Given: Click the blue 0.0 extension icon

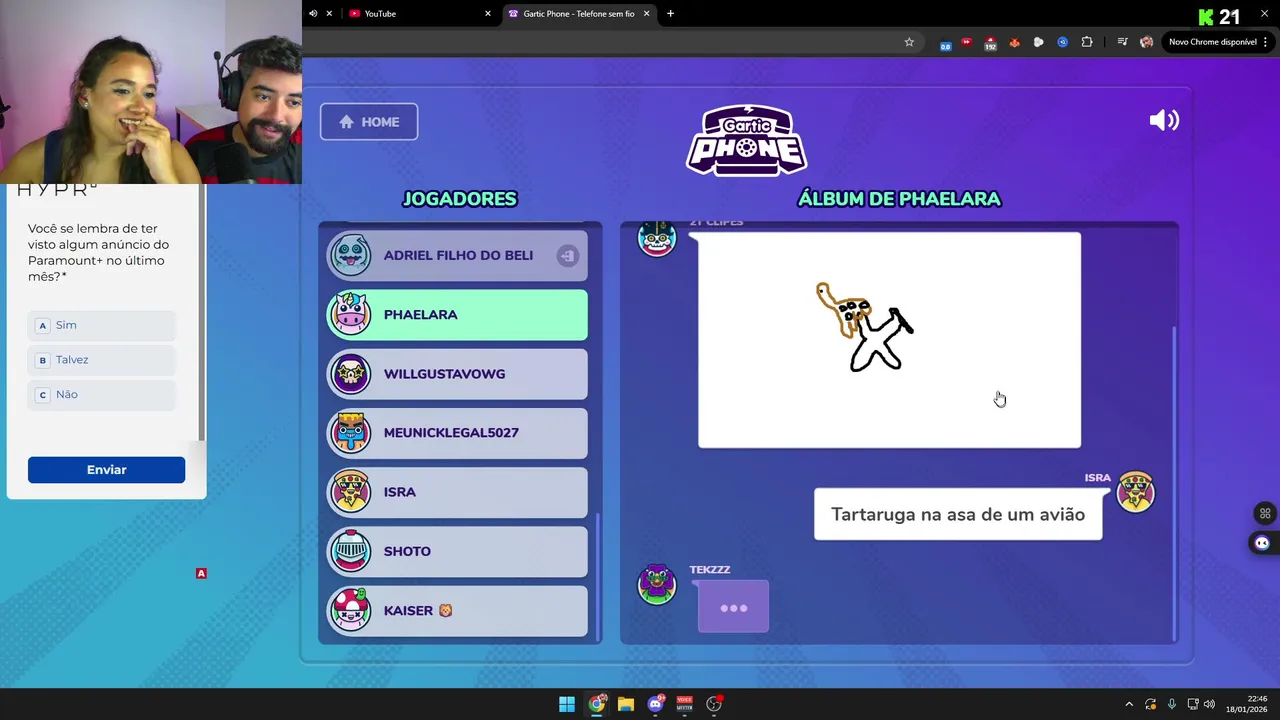Looking at the screenshot, I should (945, 43).
